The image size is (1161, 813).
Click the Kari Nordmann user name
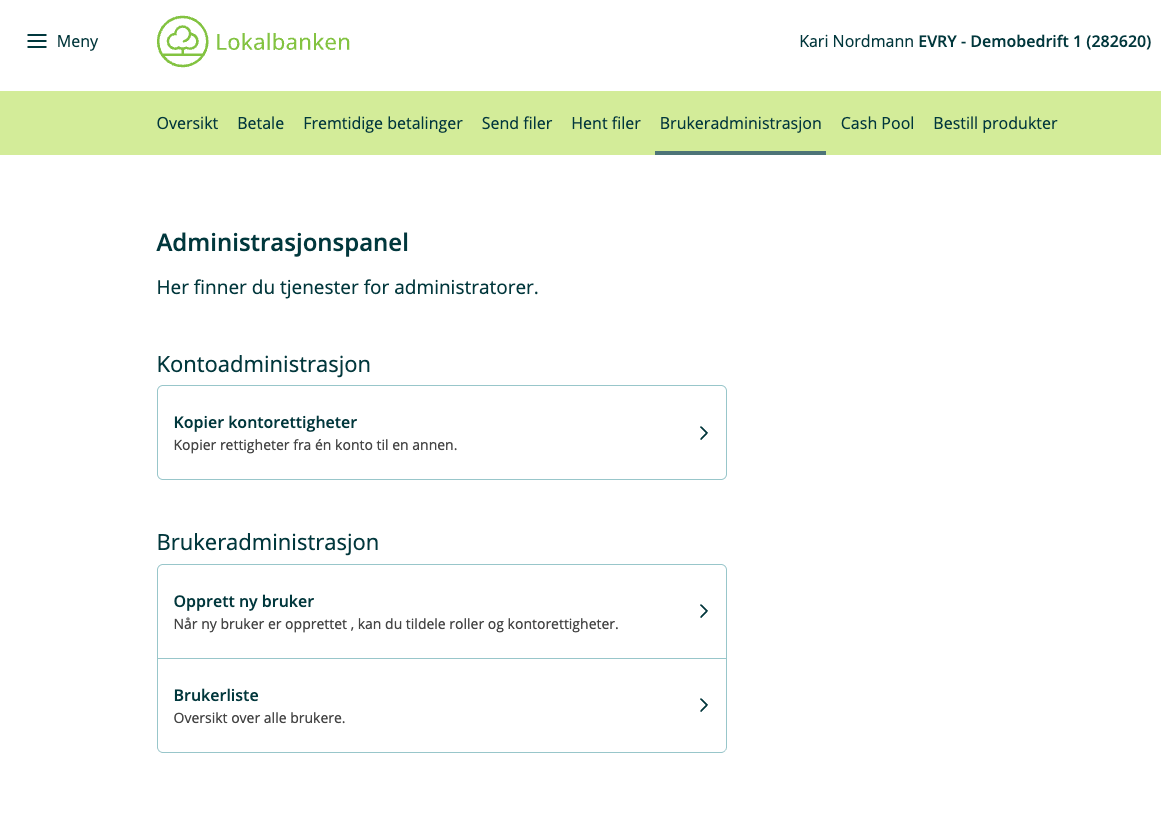pyautogui.click(x=857, y=41)
